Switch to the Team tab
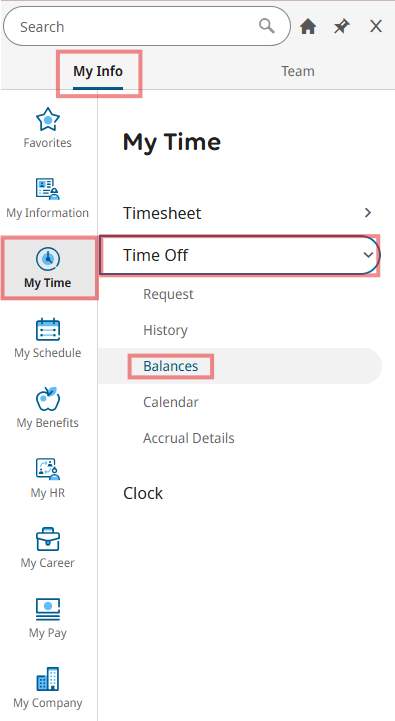This screenshot has height=721, width=395. point(298,71)
